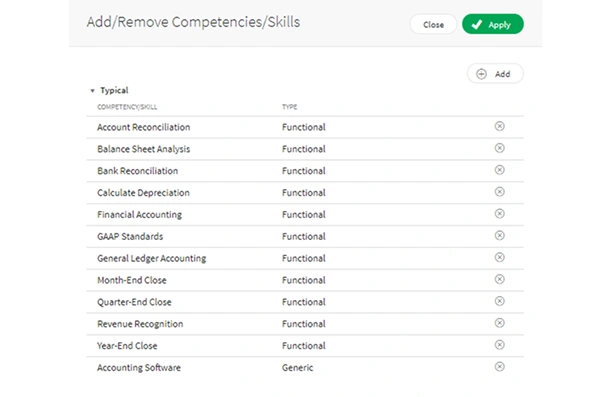Select the Financial Accounting row text

click(139, 215)
